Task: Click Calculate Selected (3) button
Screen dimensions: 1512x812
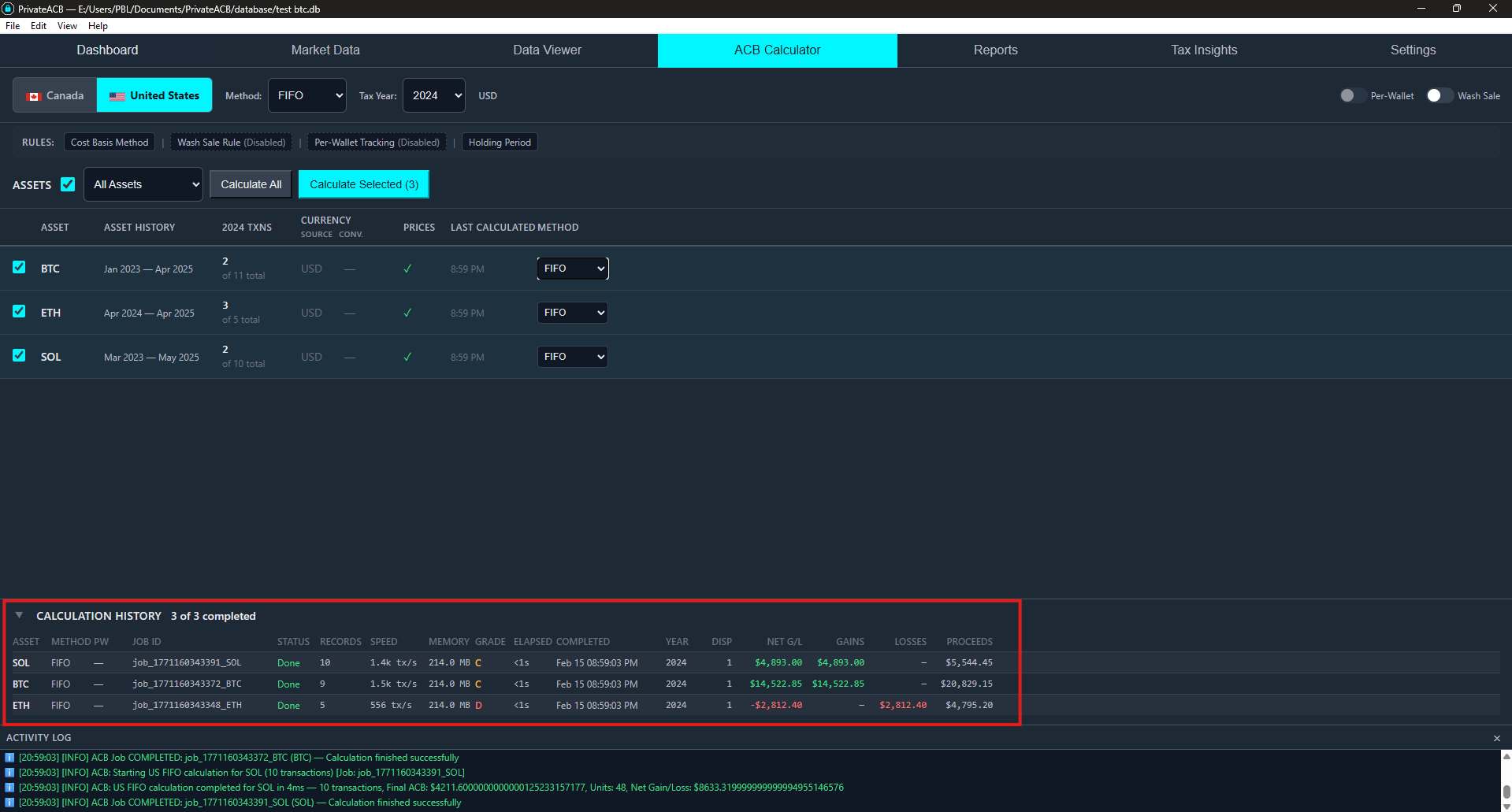Action: tap(363, 184)
